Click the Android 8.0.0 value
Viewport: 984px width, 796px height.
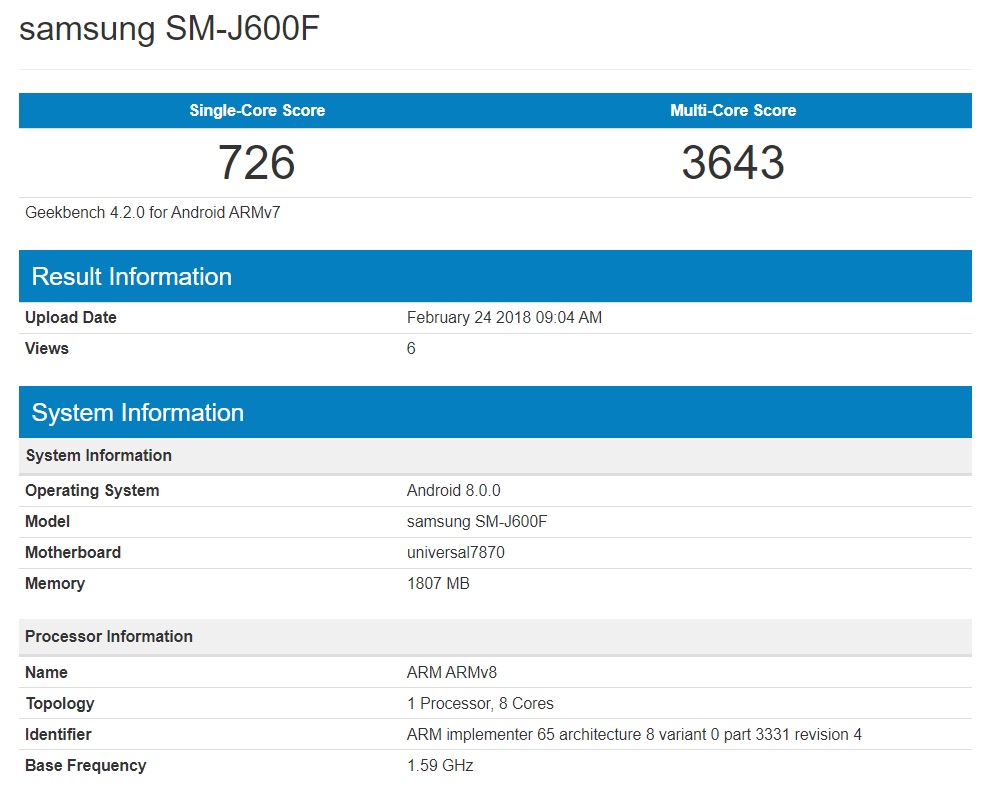[x=454, y=491]
